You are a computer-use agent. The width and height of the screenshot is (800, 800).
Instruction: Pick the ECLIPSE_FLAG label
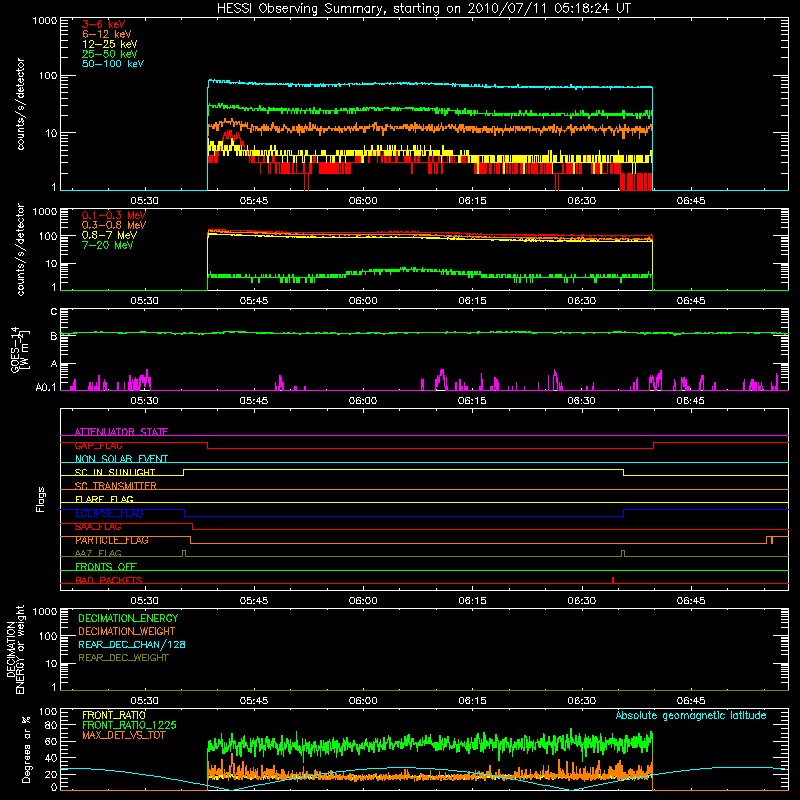click(x=109, y=513)
